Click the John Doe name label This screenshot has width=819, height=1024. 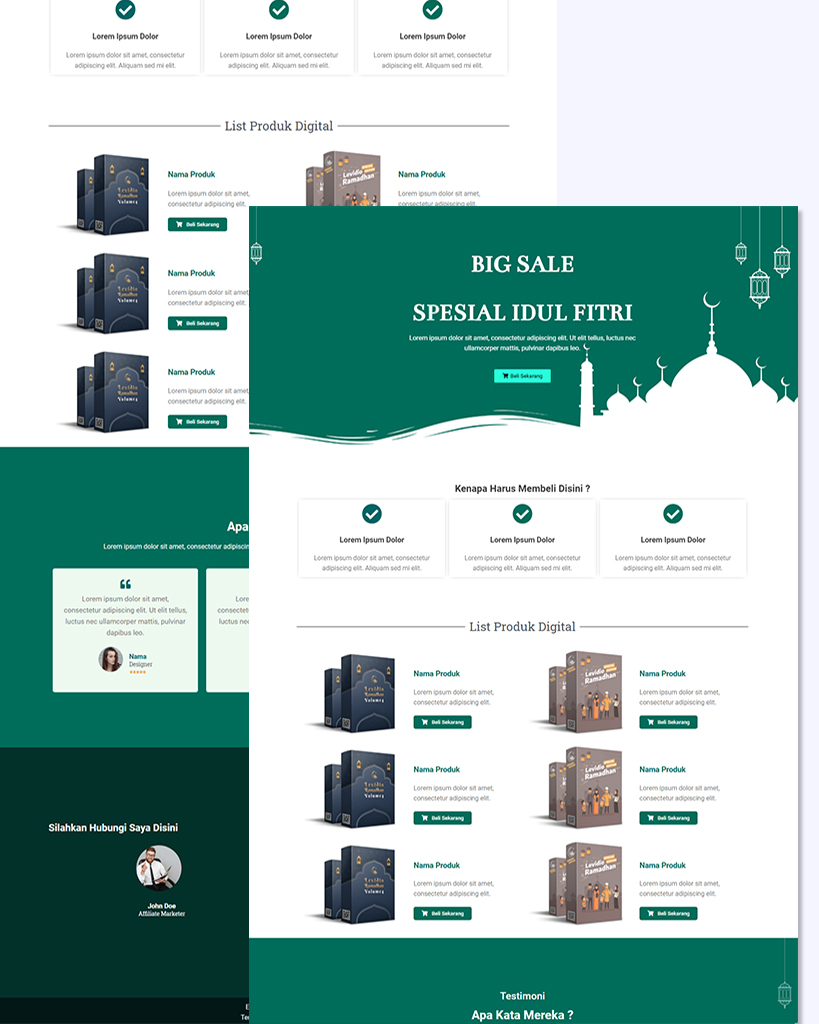point(161,906)
